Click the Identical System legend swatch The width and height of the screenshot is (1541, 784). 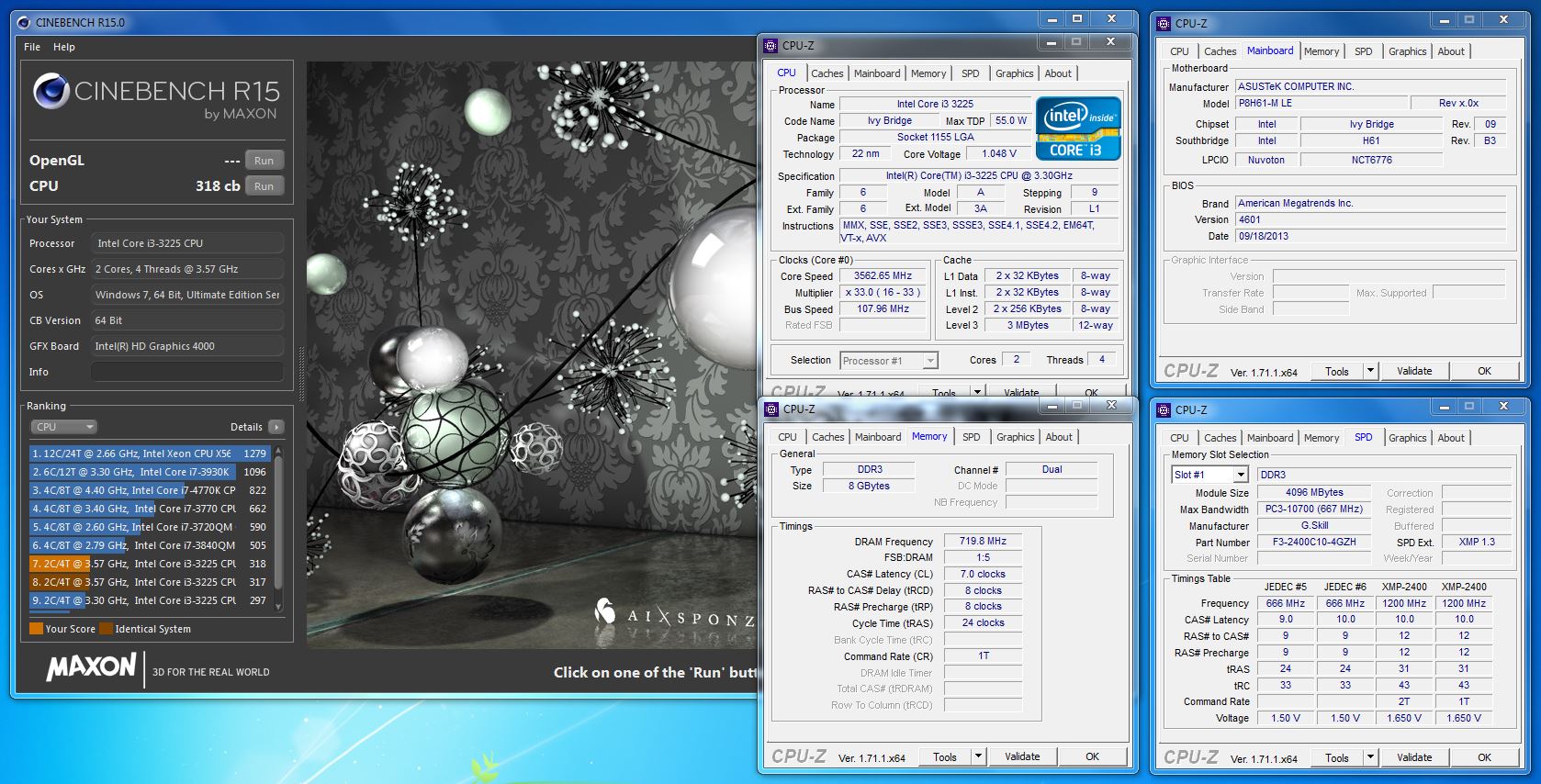[107, 629]
